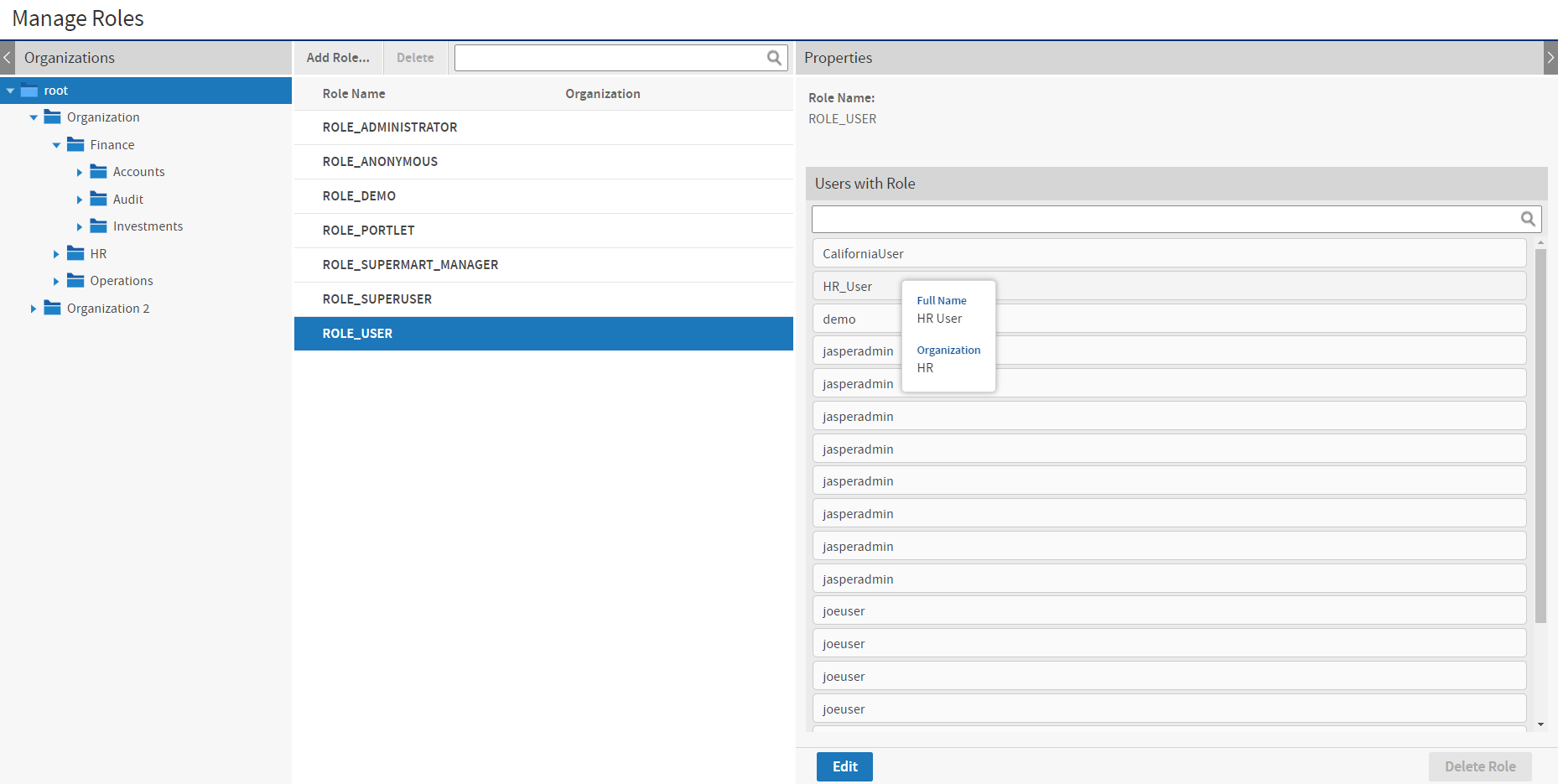The width and height of the screenshot is (1558, 784).
Task: Expand the Organization 2 tree node
Action: [34, 309]
